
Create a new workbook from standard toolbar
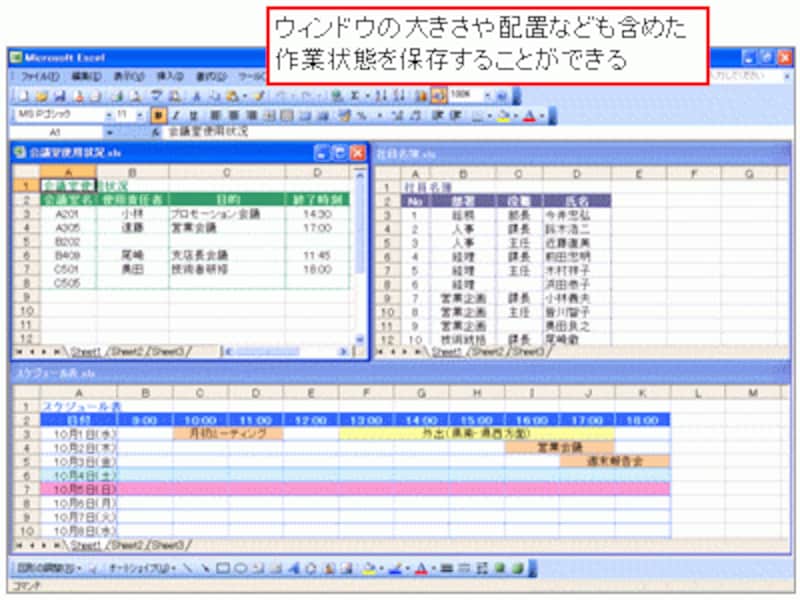coord(23,95)
